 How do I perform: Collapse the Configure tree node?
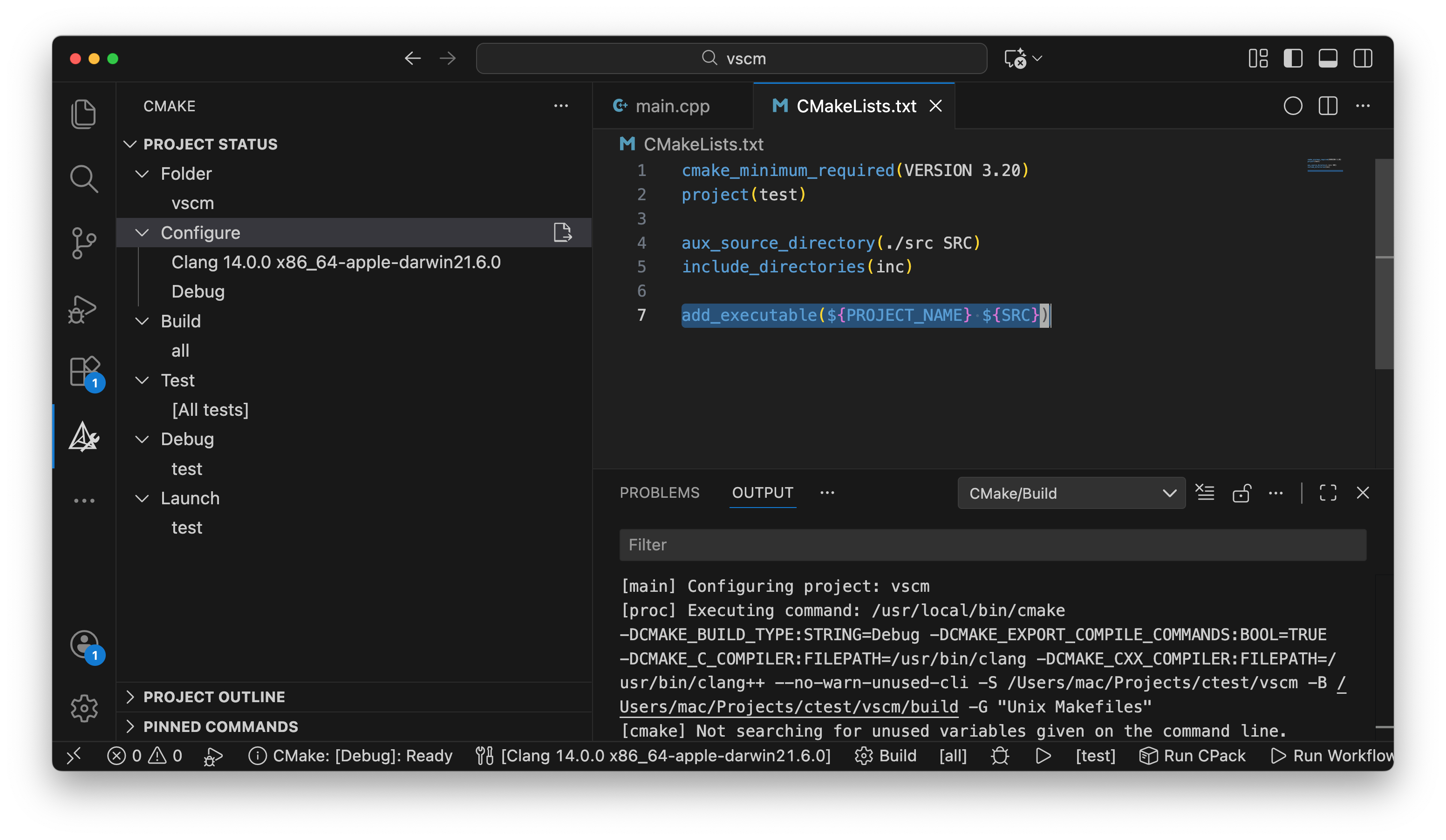(142, 233)
